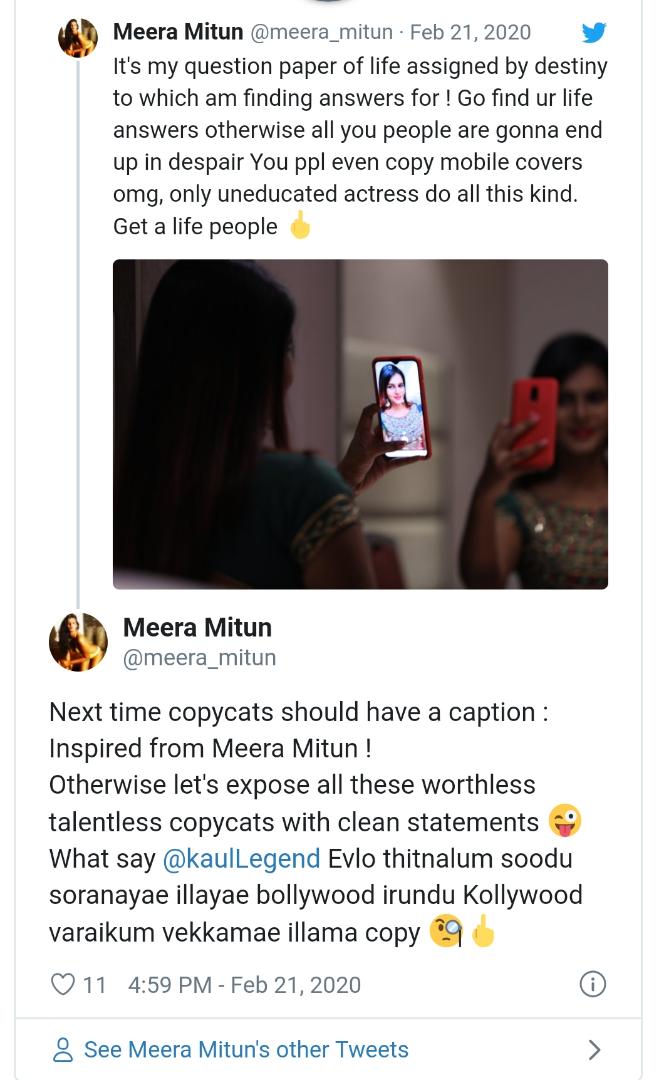Open See Meera Mitun's other Tweets link
Viewport: 659px width, 1080px height.
246,1050
